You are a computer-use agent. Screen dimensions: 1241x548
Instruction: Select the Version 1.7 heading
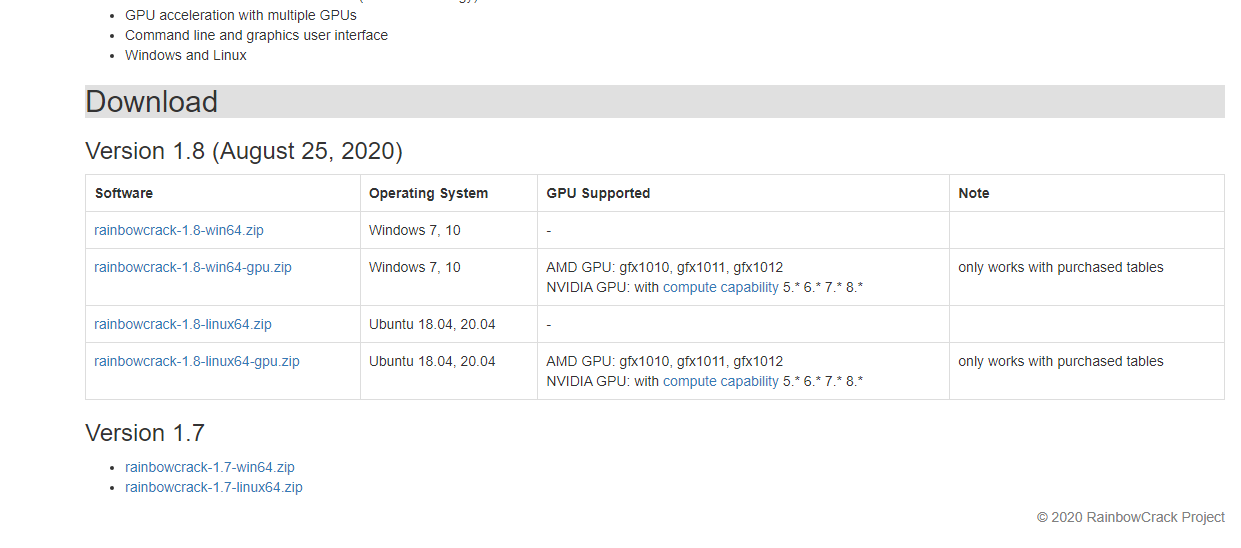pyautogui.click(x=145, y=433)
